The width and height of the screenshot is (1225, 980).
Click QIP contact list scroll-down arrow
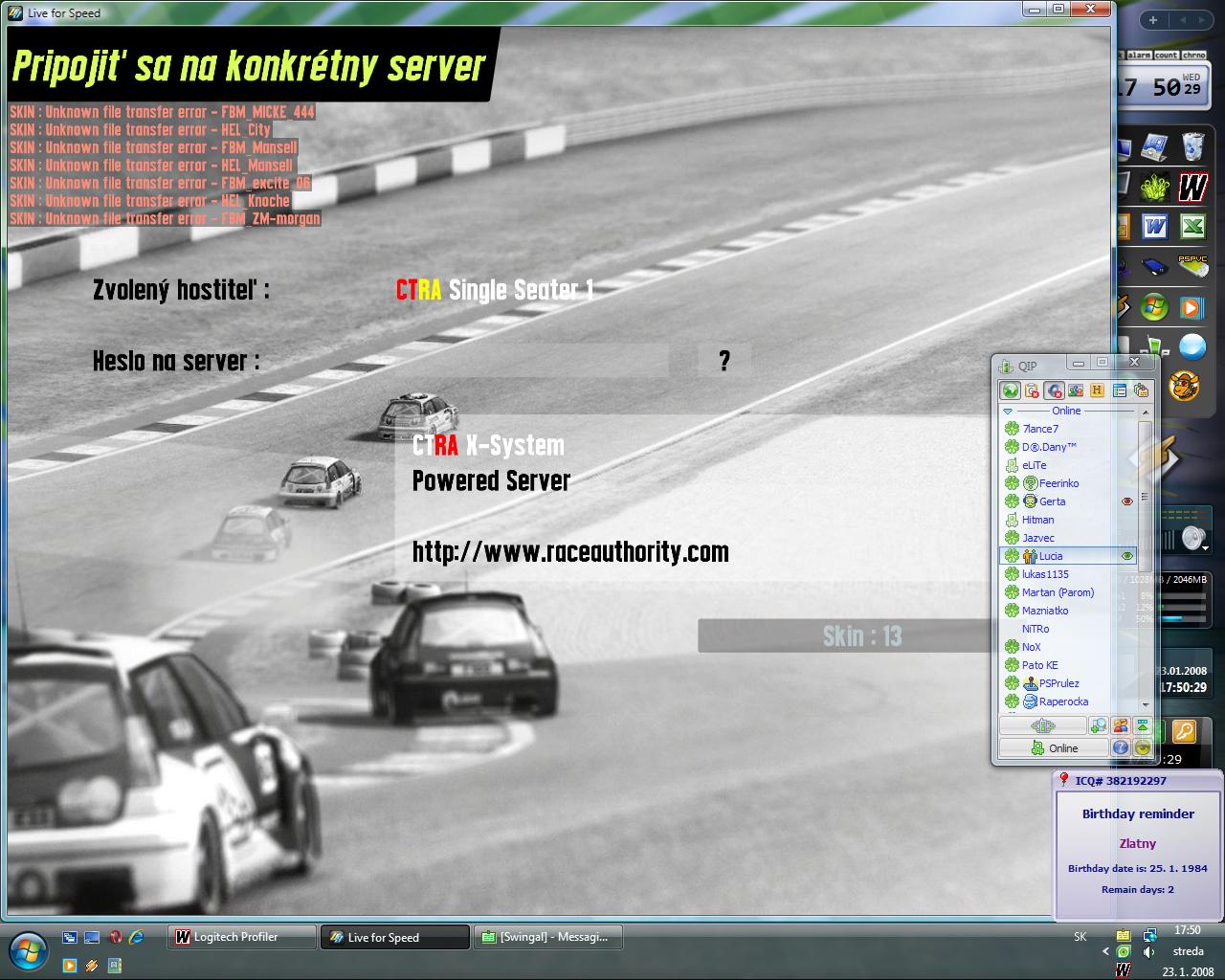[x=1145, y=703]
